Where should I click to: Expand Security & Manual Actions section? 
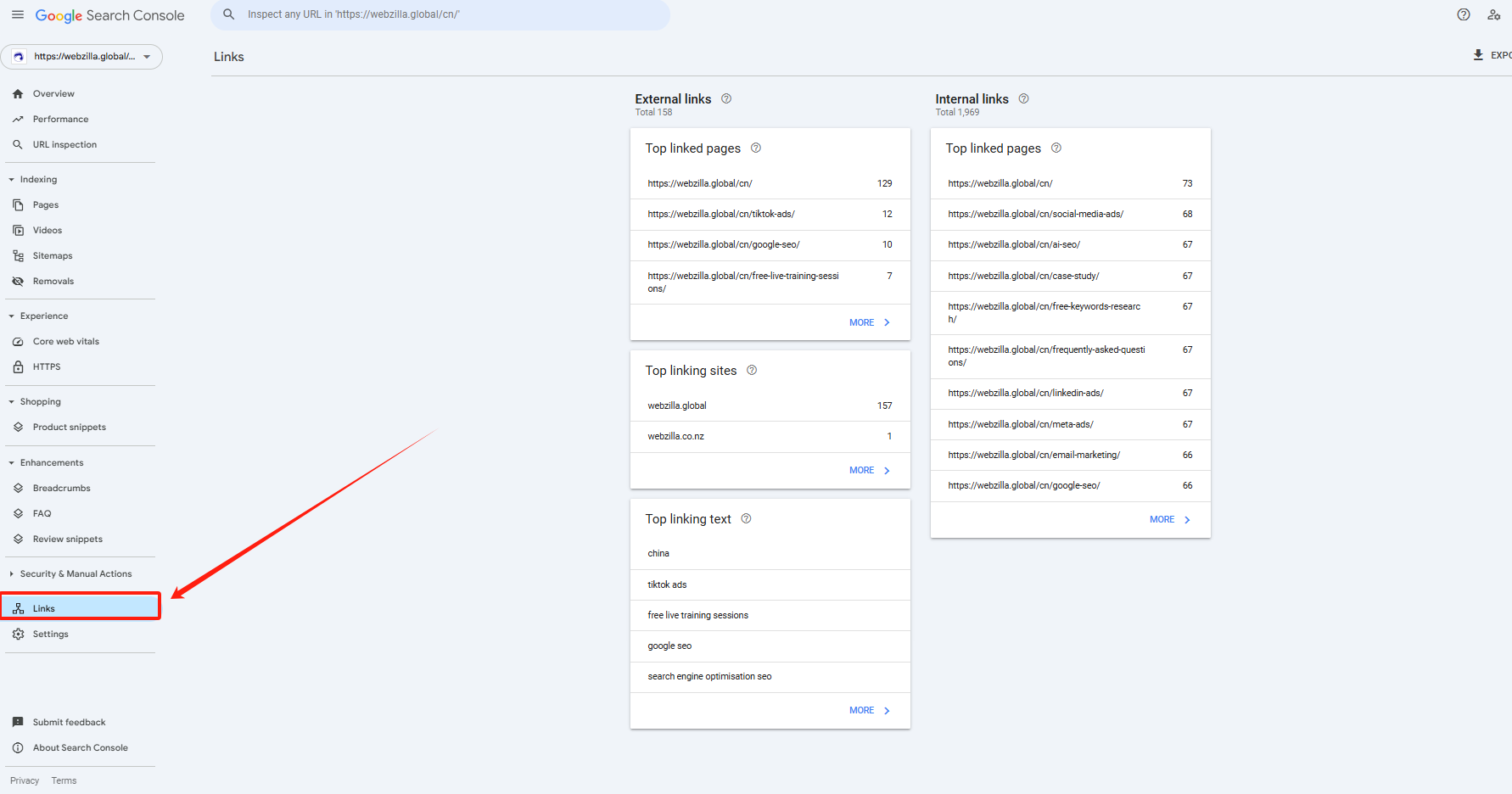tap(11, 574)
